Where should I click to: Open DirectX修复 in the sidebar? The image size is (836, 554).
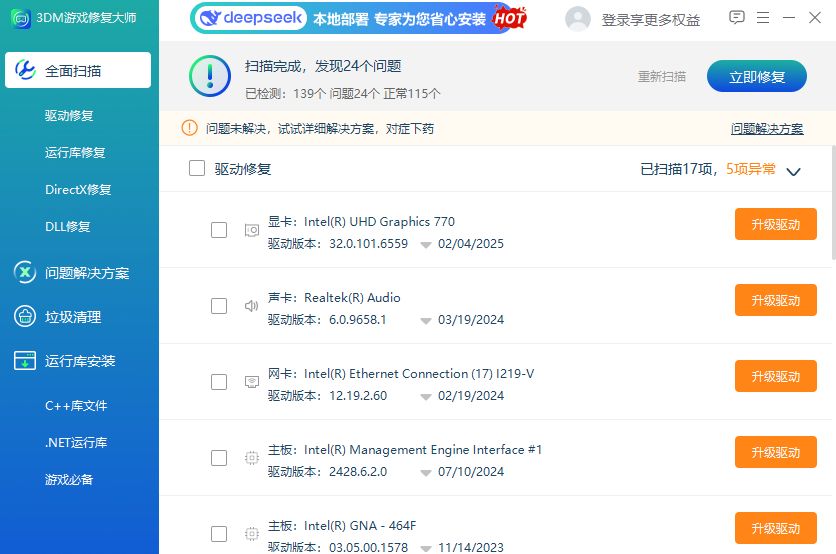[78, 189]
